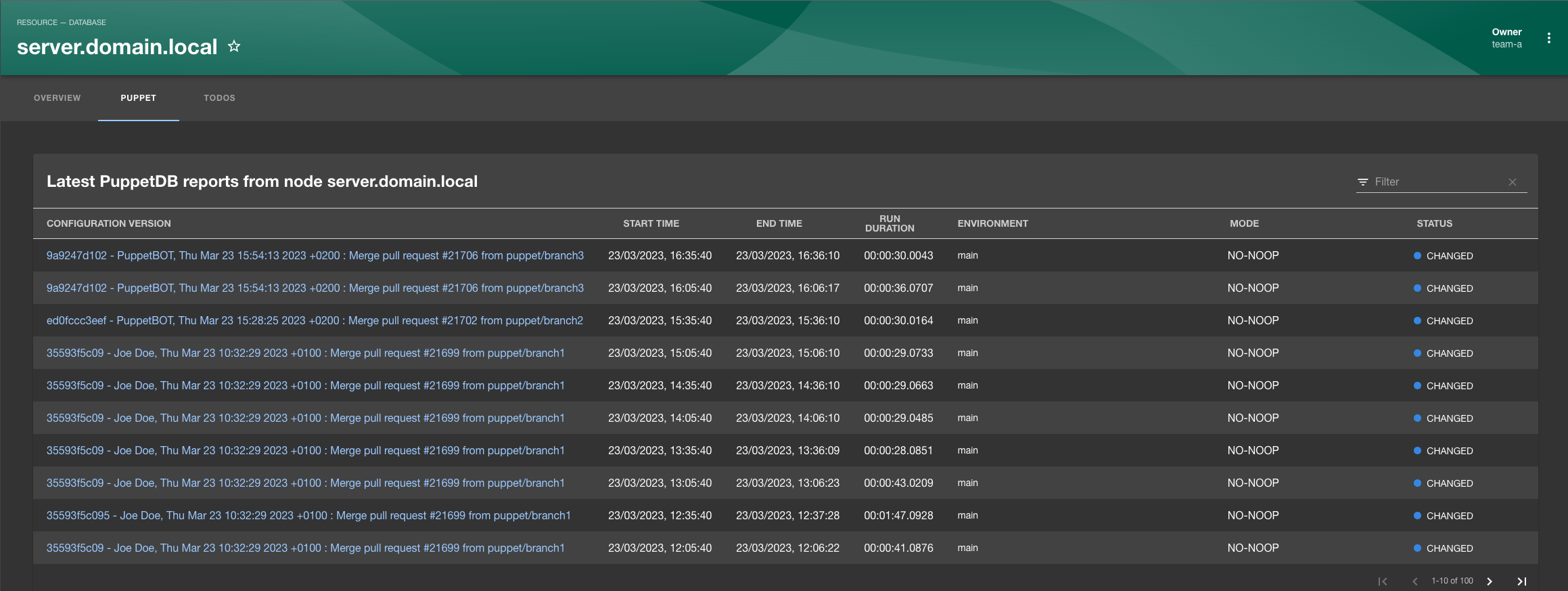Click end time 23/03/2023, 12:37:28
Viewport: 1568px width, 591px height.
[x=787, y=515]
